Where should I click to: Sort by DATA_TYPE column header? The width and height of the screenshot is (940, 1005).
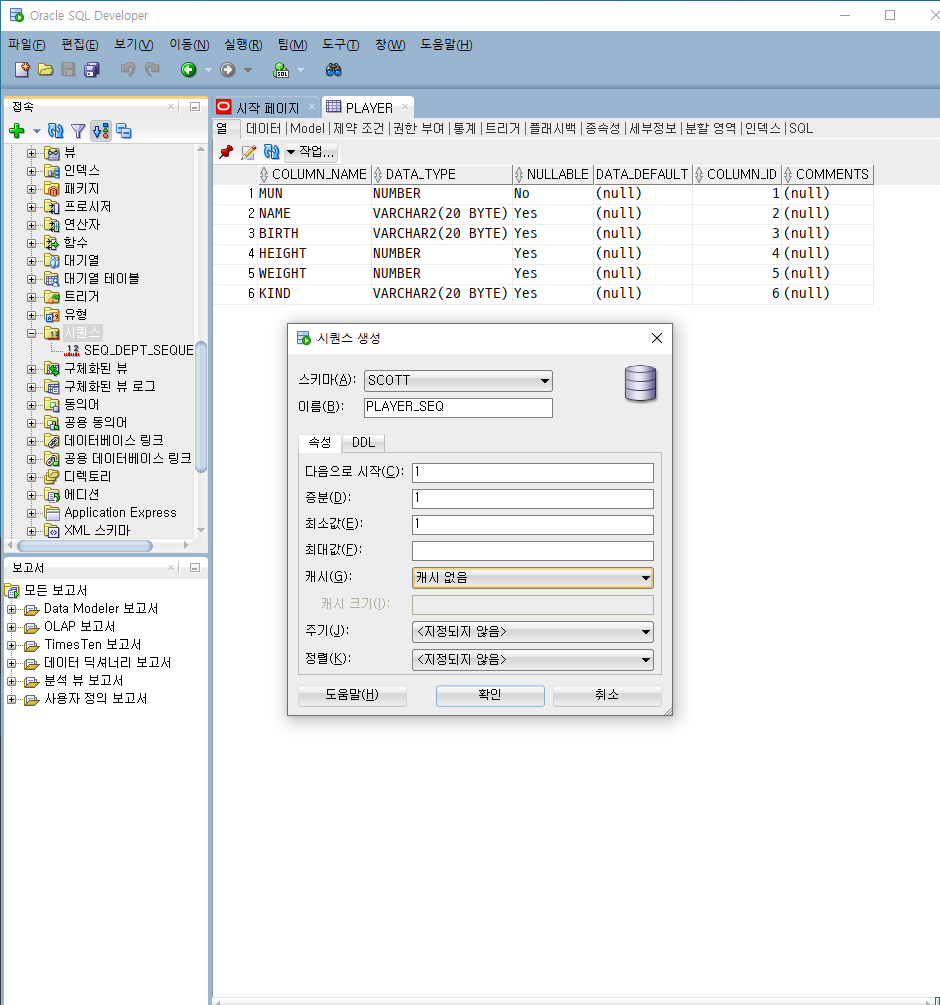click(442, 174)
